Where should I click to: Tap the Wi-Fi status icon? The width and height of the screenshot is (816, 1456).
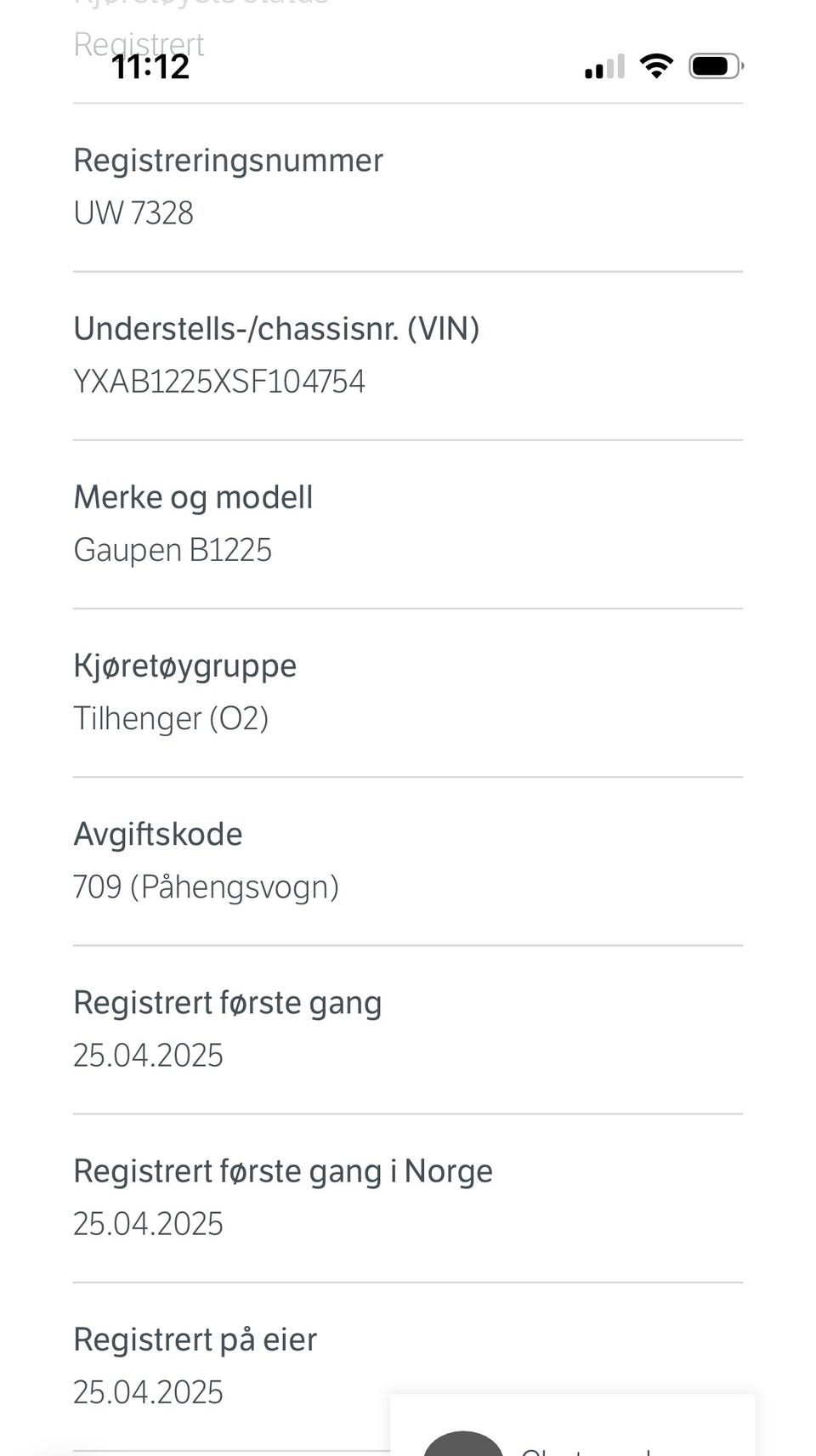coord(656,65)
